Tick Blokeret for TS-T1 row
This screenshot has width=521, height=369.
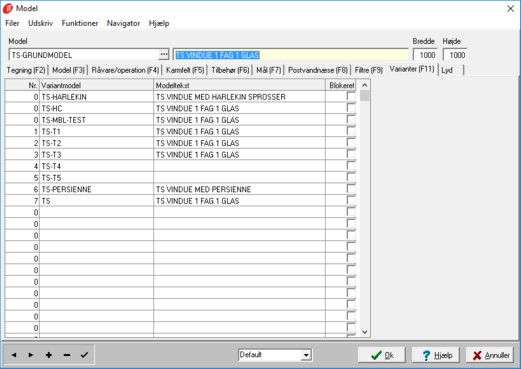tap(351, 131)
